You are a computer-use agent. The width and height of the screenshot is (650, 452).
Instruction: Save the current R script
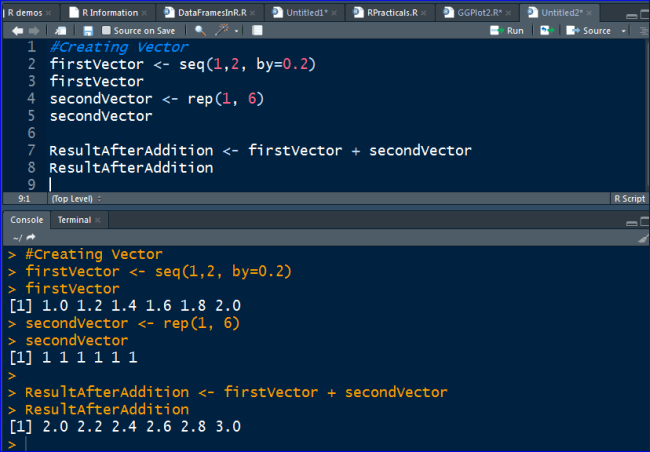tap(88, 31)
